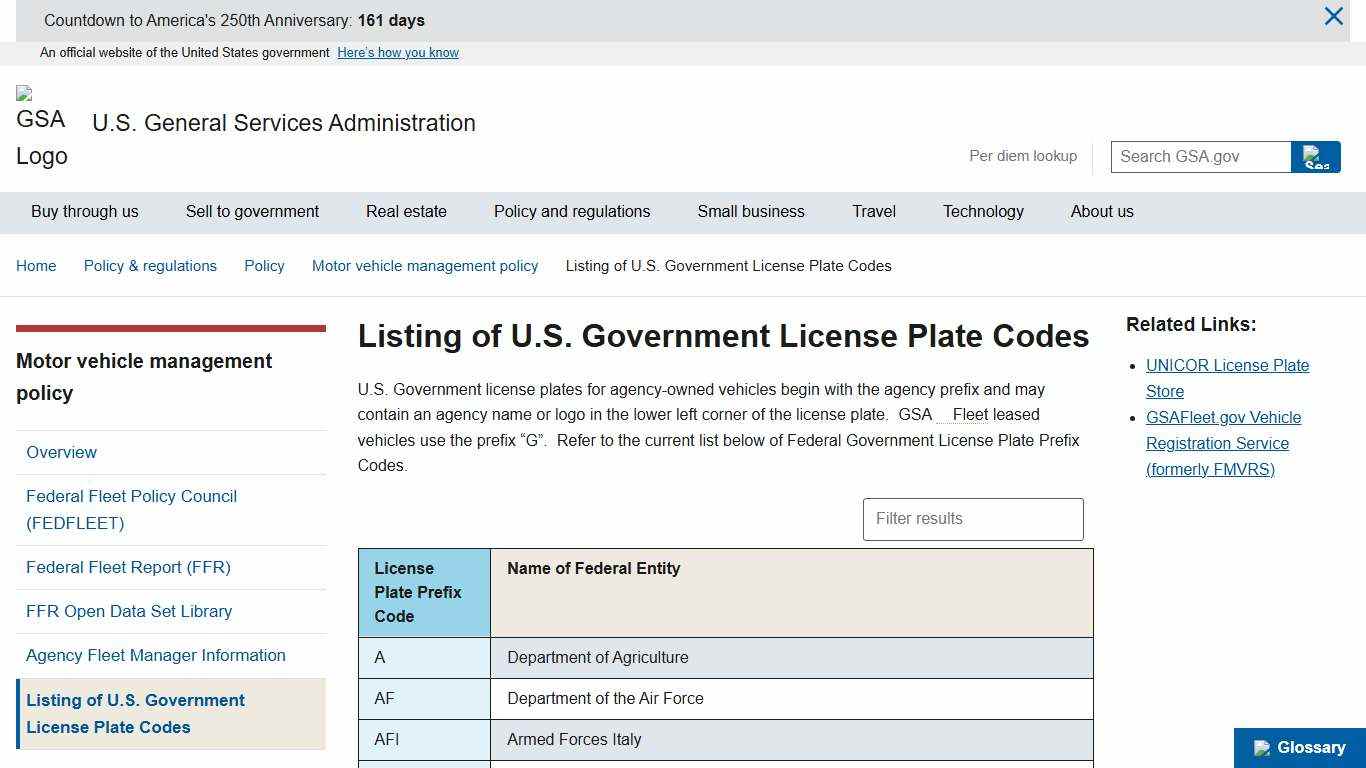Open the About us menu
The width and height of the screenshot is (1366, 768).
coord(1102,211)
